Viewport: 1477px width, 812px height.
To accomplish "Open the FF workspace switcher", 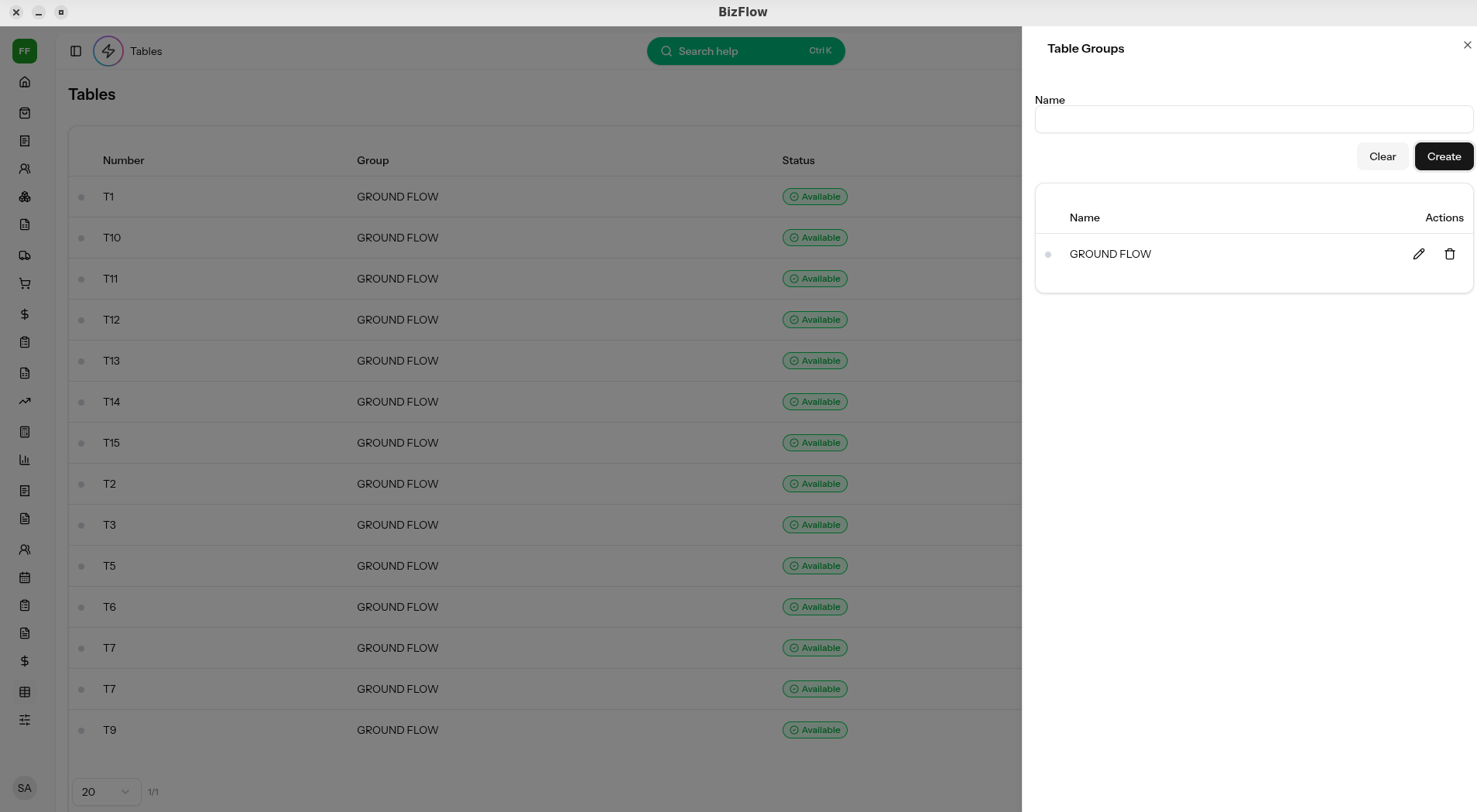I will click(25, 51).
